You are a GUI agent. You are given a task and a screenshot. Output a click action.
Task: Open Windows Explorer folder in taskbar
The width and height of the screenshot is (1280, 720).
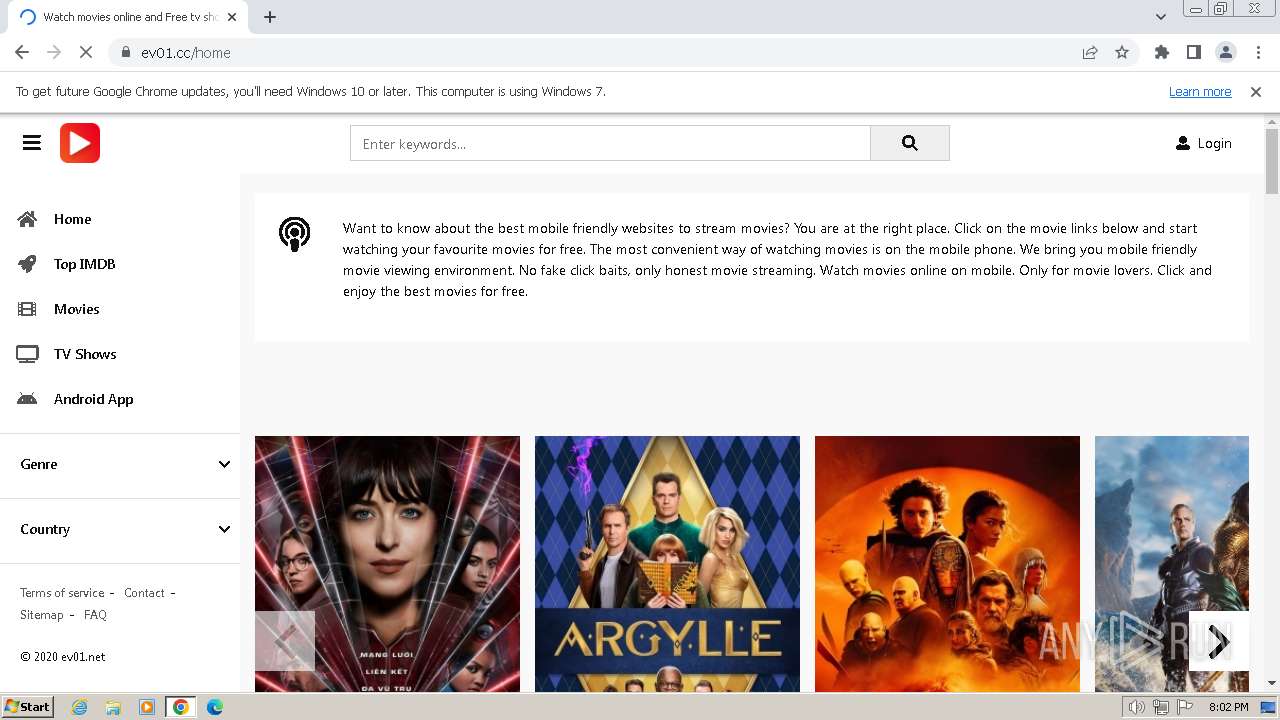click(113, 707)
